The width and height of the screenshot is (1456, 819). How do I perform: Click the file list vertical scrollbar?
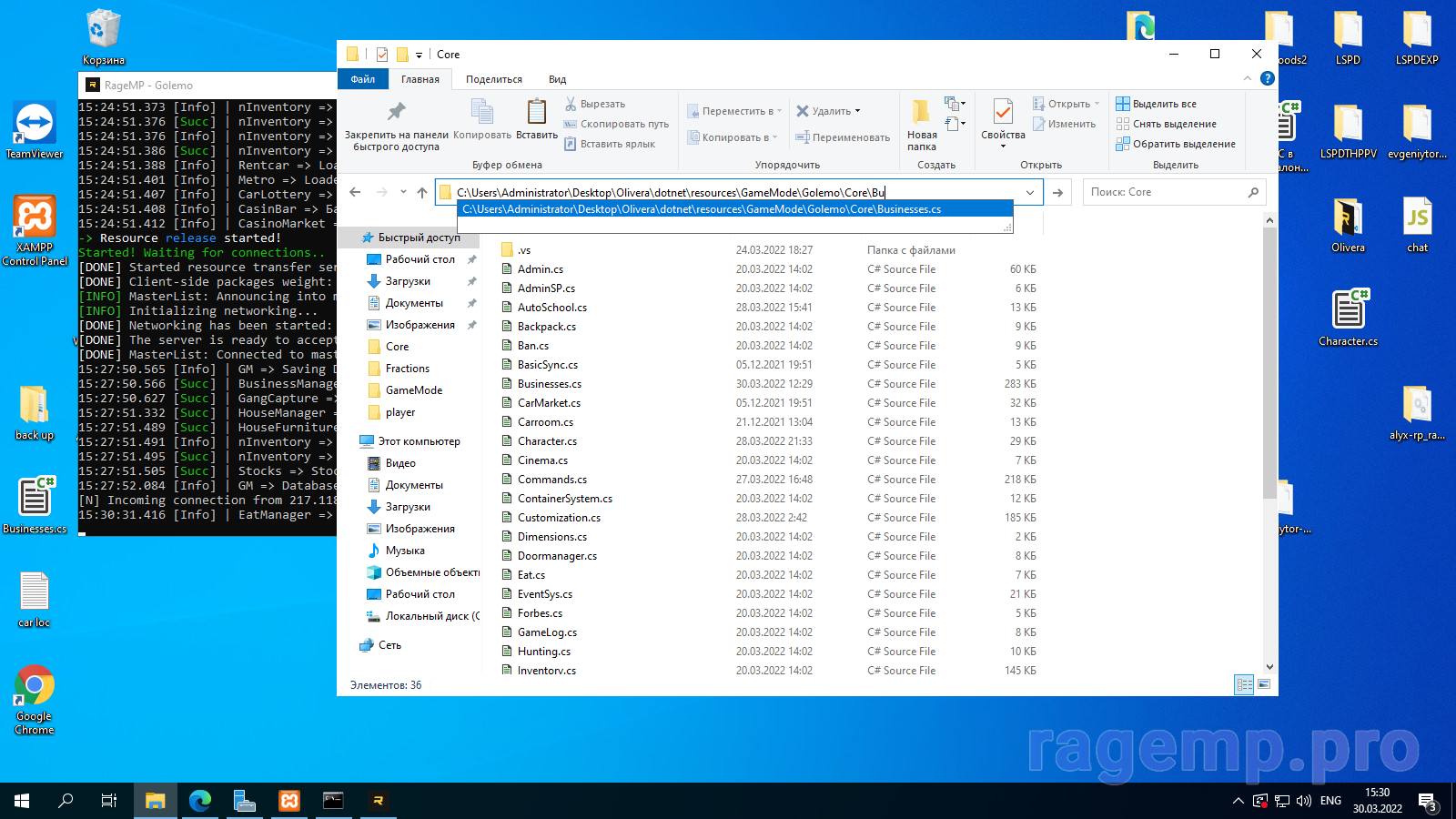[1269, 364]
